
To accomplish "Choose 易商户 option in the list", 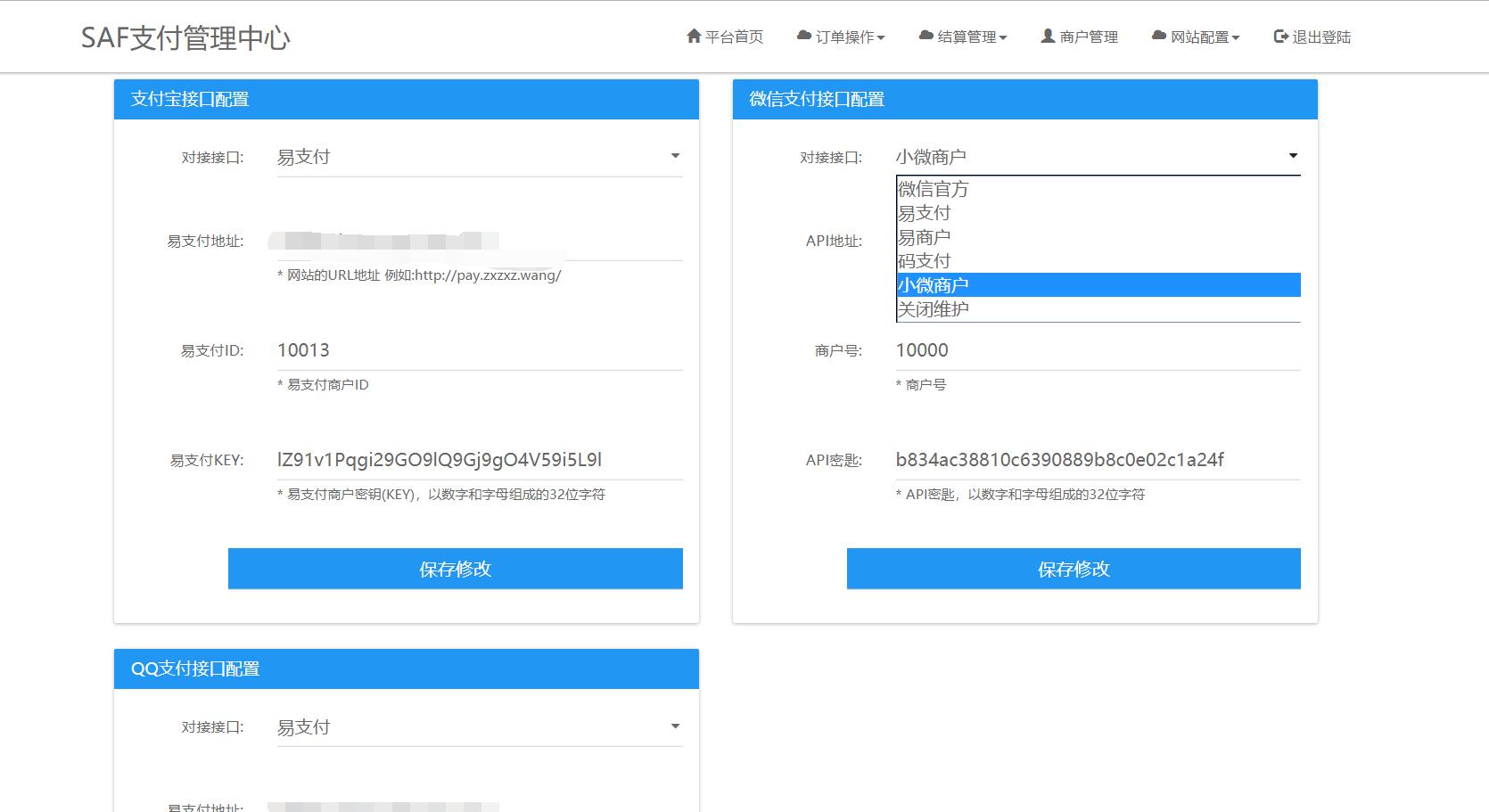I will coord(1098,237).
